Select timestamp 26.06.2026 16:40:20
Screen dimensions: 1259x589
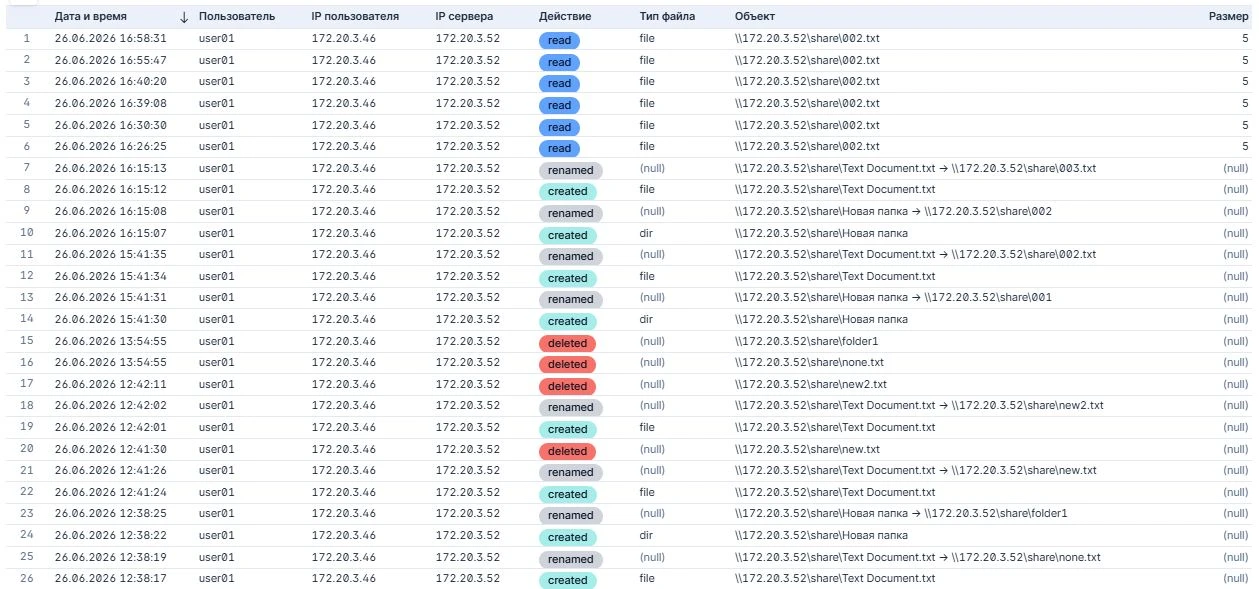[110, 82]
